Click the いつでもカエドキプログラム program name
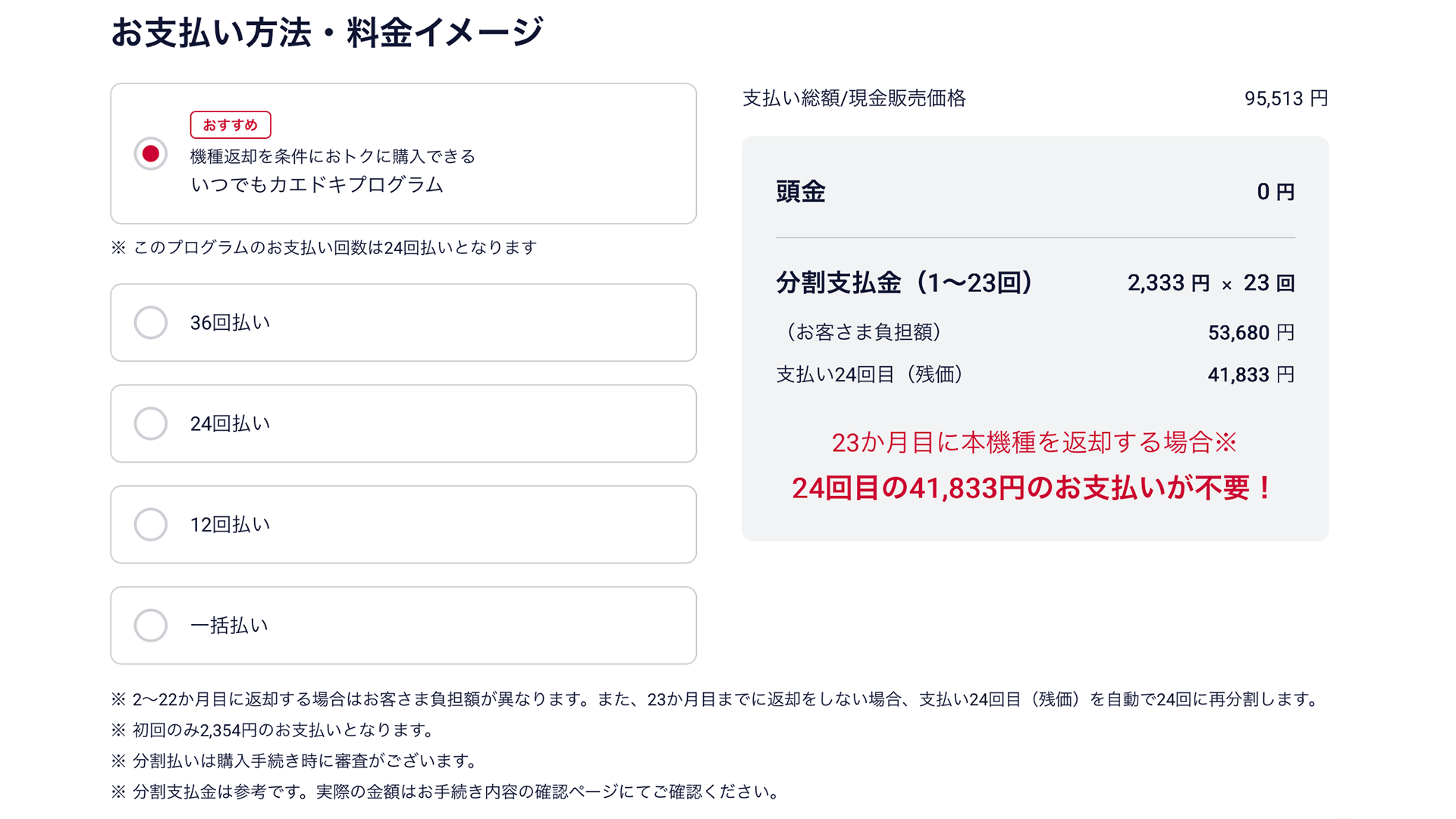The width and height of the screenshot is (1456, 819). pyautogui.click(x=317, y=185)
